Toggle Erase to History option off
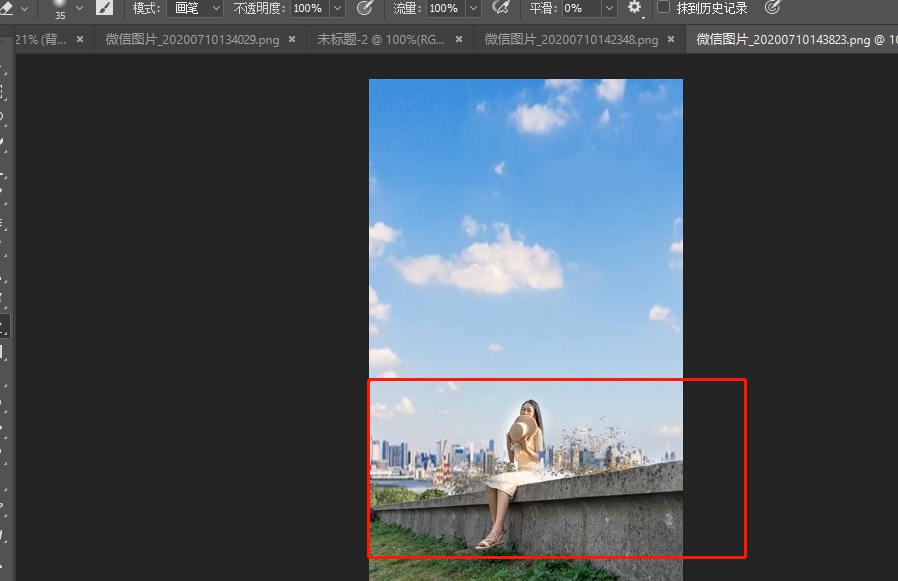 (x=663, y=8)
